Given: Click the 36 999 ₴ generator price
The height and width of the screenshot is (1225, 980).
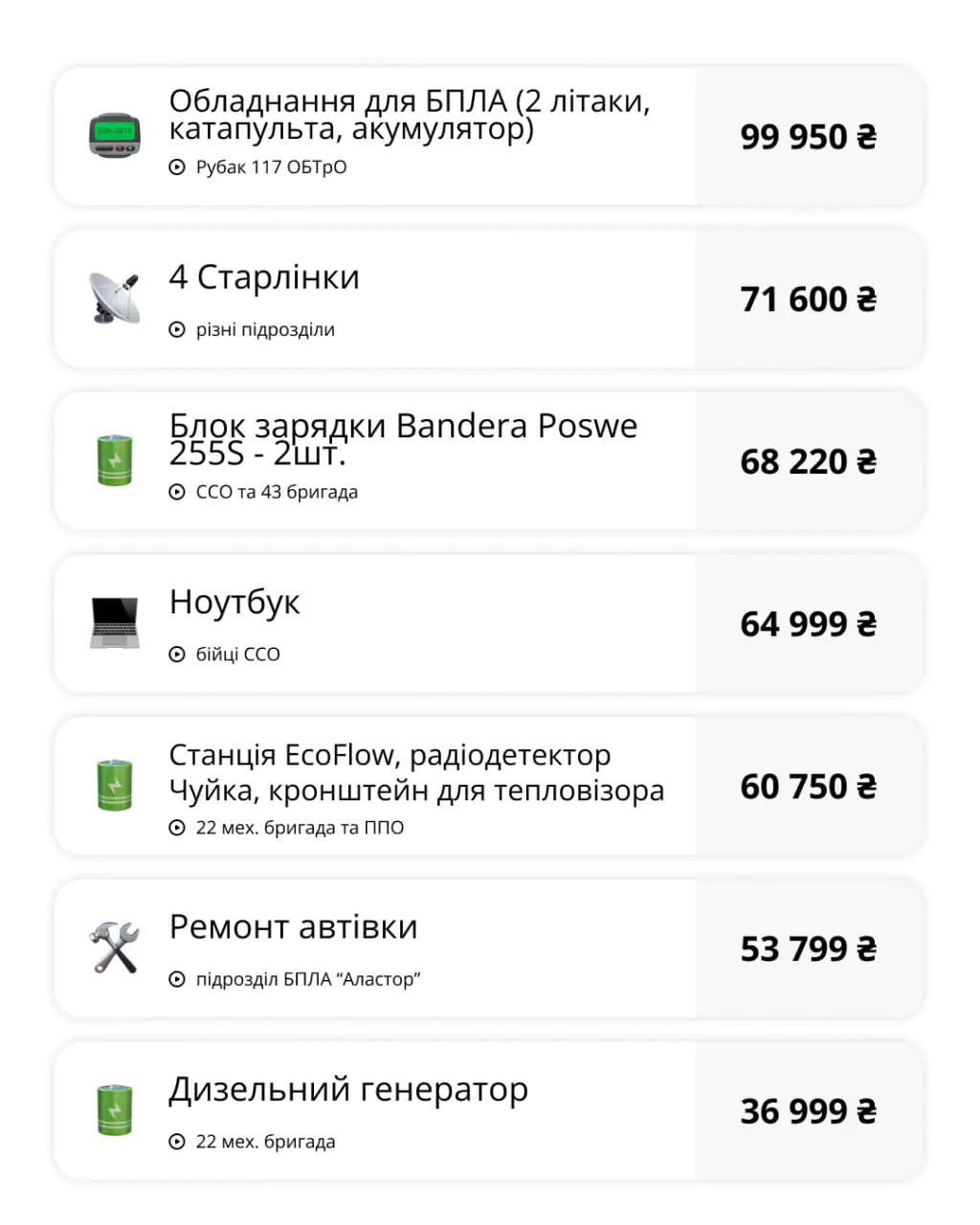Looking at the screenshot, I should pos(808,1111).
